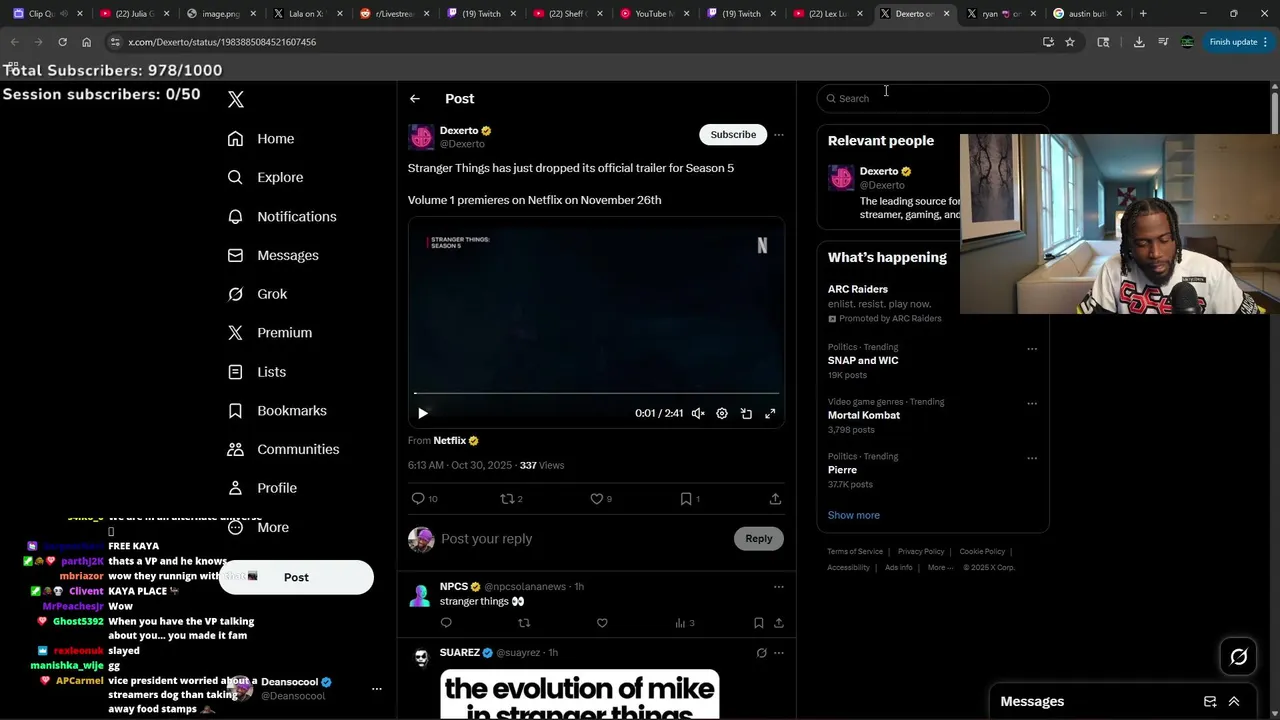Viewport: 1280px width, 720px height.
Task: Open Privacy Policy link
Action: 921,552
